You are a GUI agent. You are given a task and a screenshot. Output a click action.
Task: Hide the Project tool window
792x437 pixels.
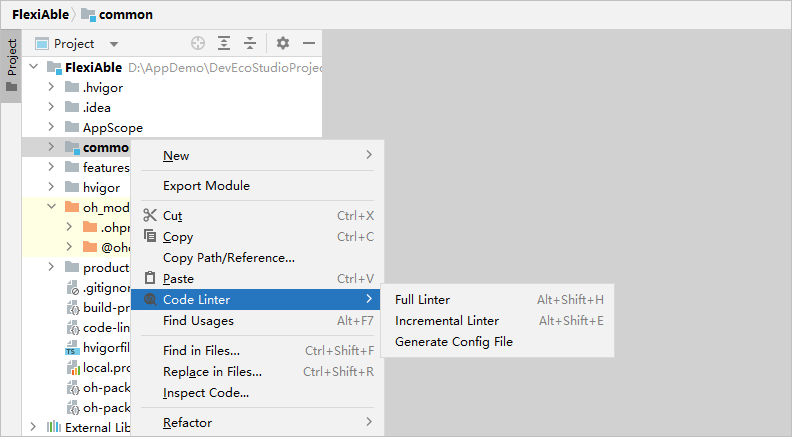[309, 44]
